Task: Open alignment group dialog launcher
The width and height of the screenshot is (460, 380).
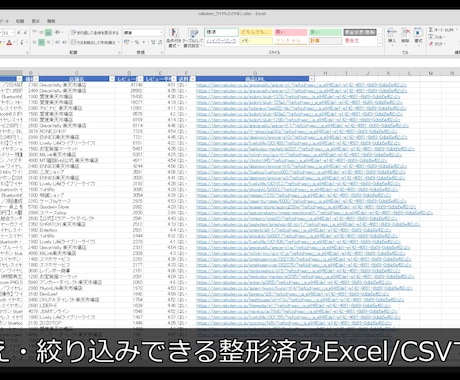Action: (x=119, y=52)
